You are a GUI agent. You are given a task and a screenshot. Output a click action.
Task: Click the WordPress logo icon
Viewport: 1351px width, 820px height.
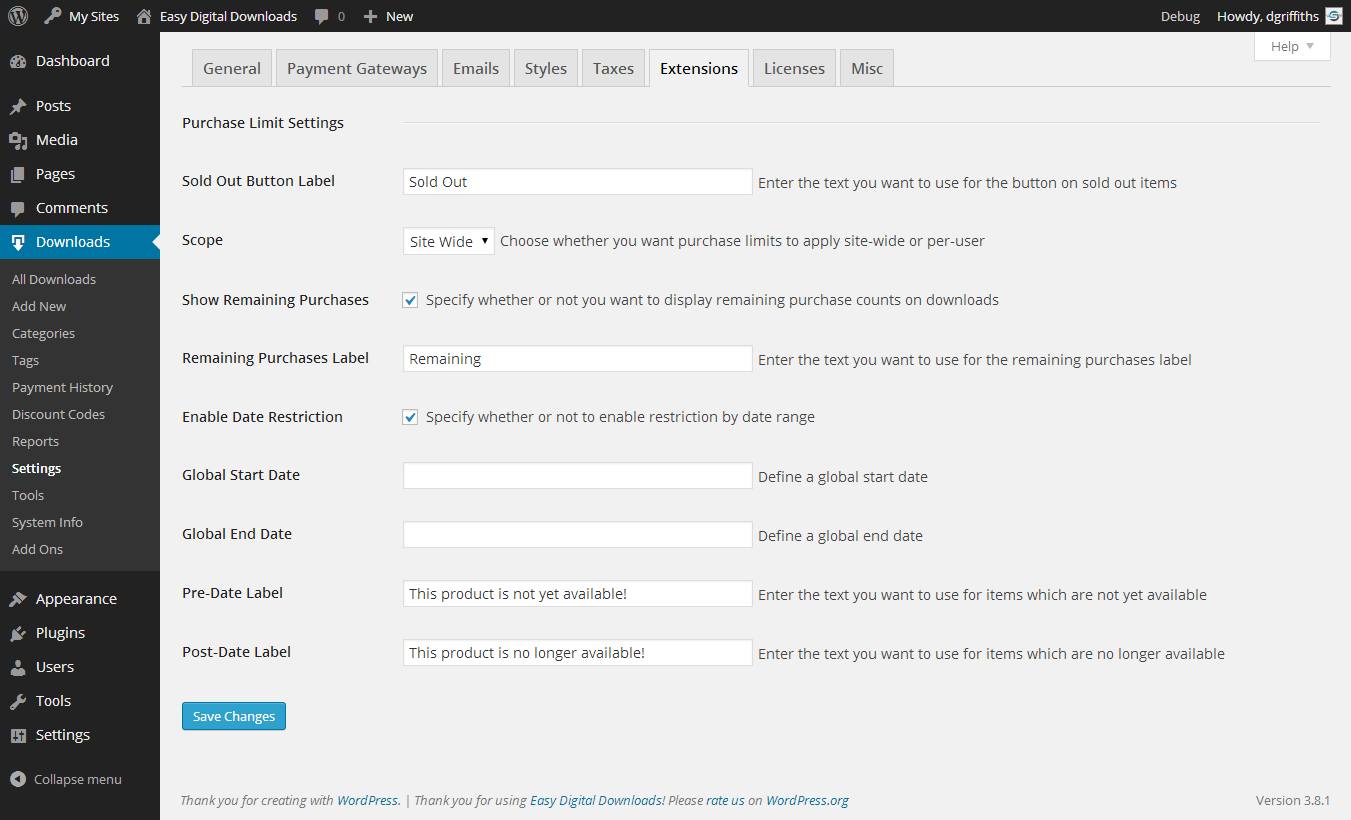coord(18,16)
